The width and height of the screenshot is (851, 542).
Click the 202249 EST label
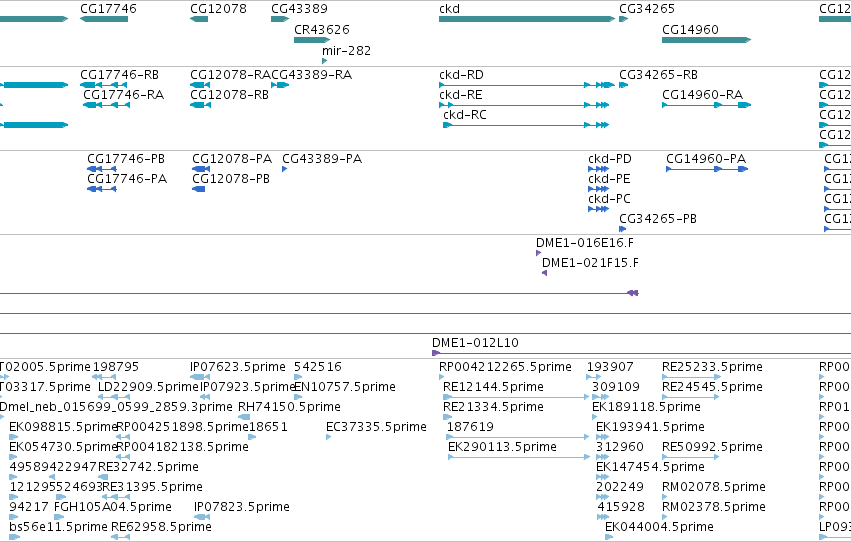[620, 487]
